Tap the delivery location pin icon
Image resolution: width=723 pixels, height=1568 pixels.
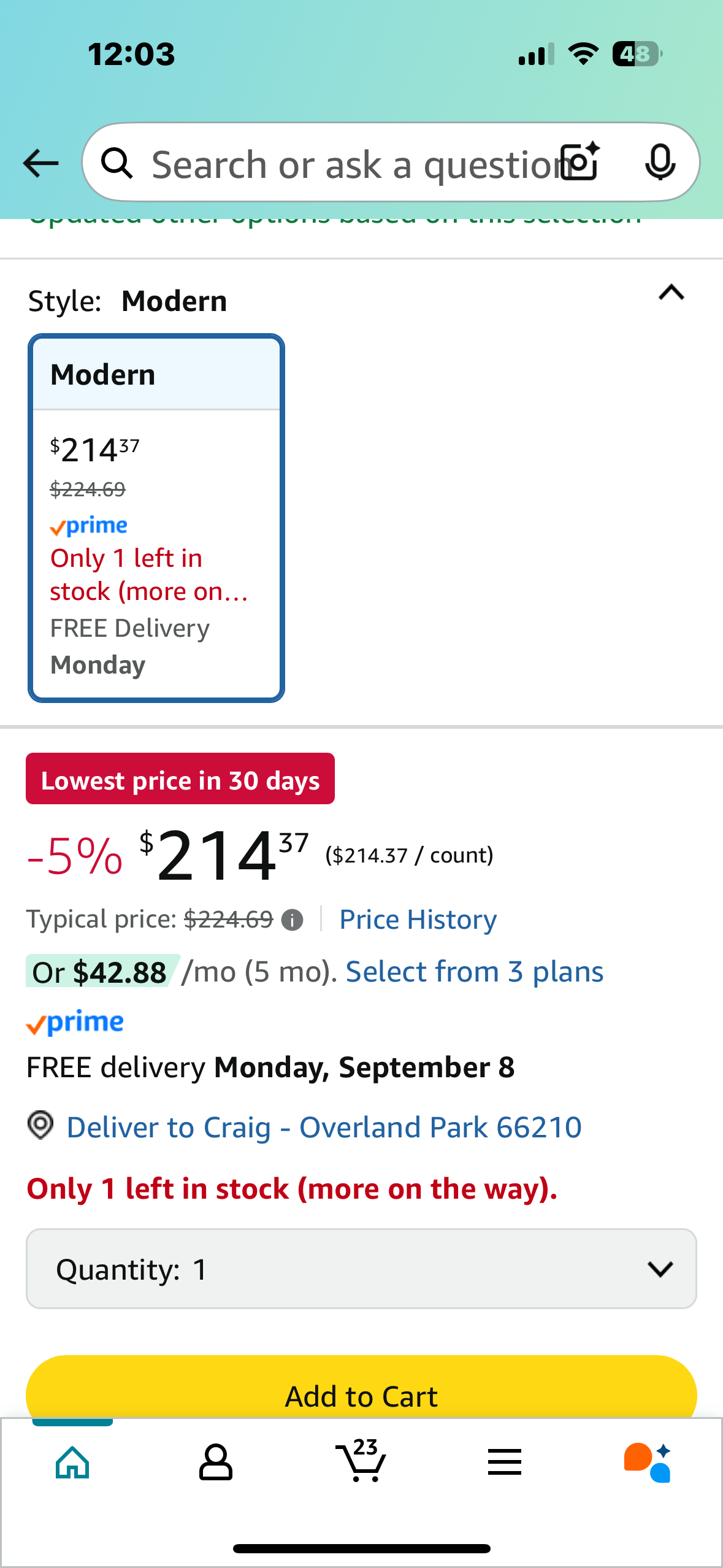pos(40,1126)
